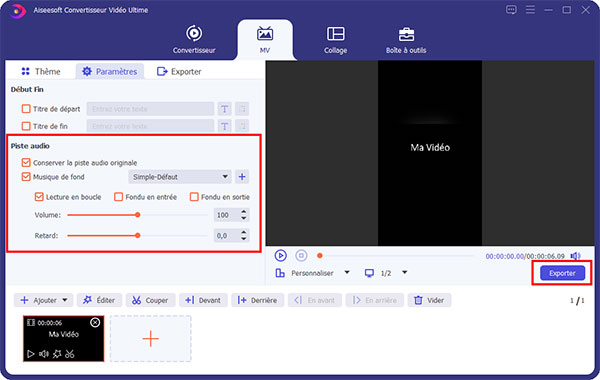Select the Ma Vidéo clip thumbnail

click(64, 338)
